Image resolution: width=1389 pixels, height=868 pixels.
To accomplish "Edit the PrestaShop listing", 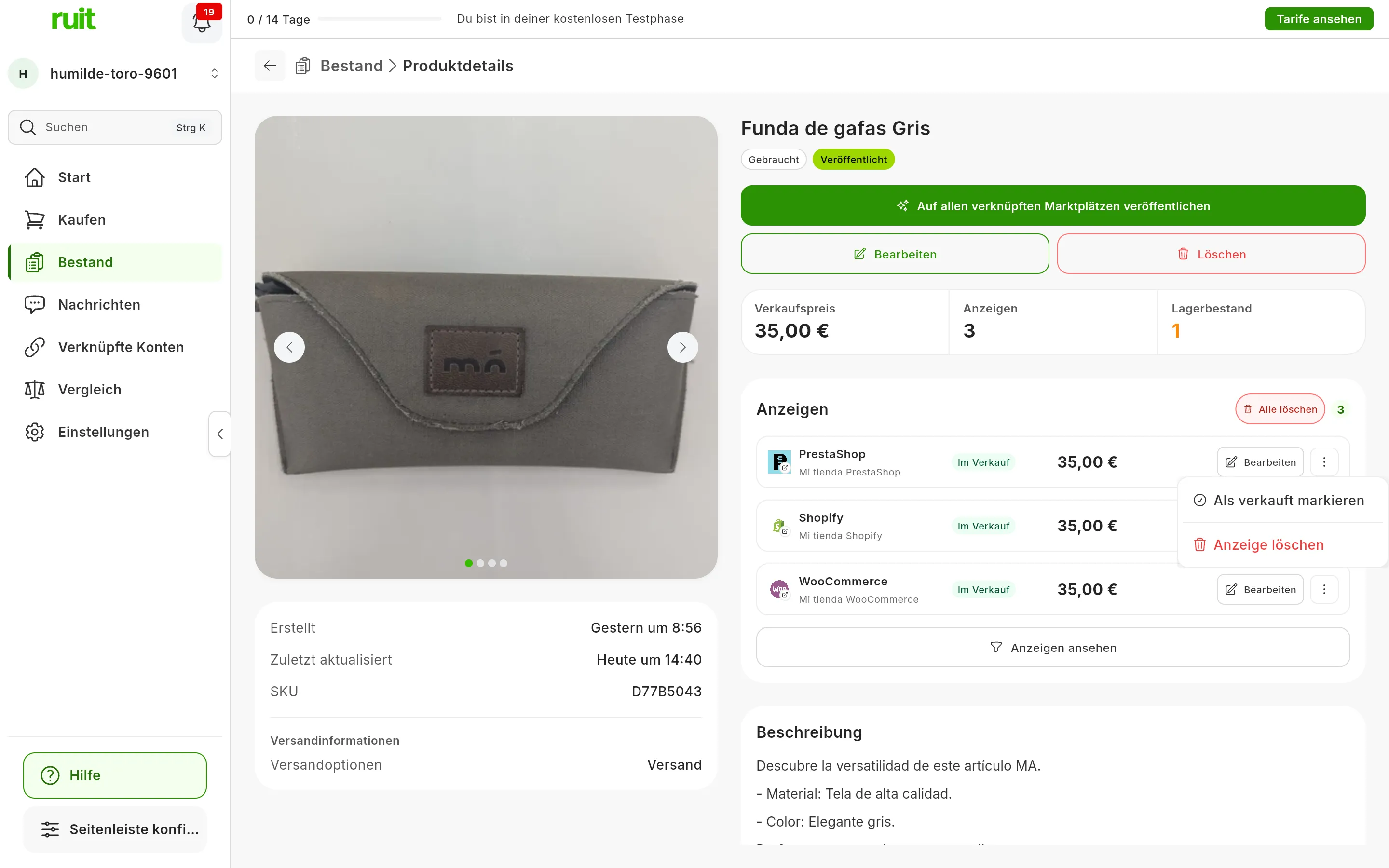I will tap(1260, 462).
